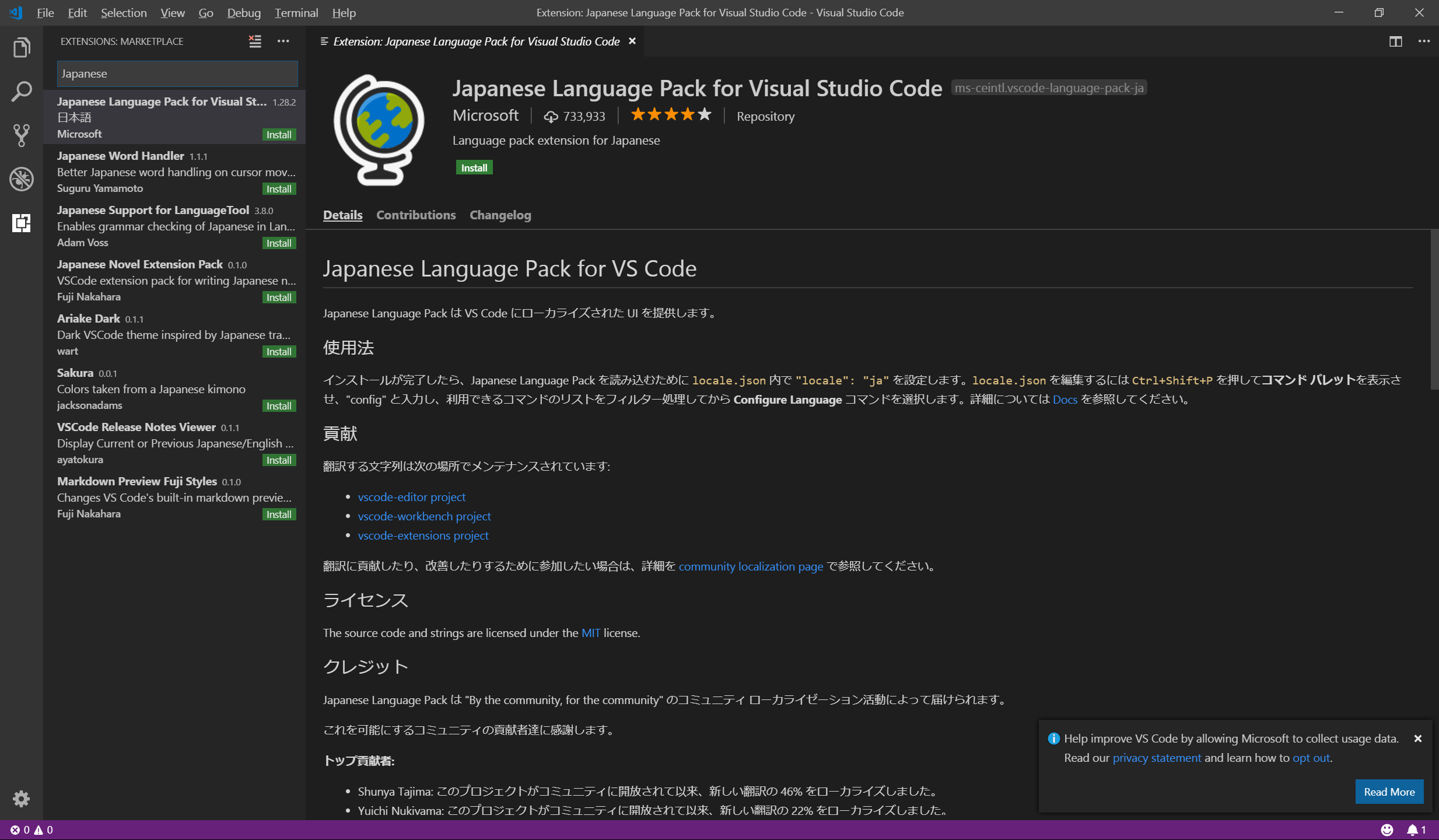Click the download count icon 733,933
The image size is (1439, 840).
[x=551, y=117]
